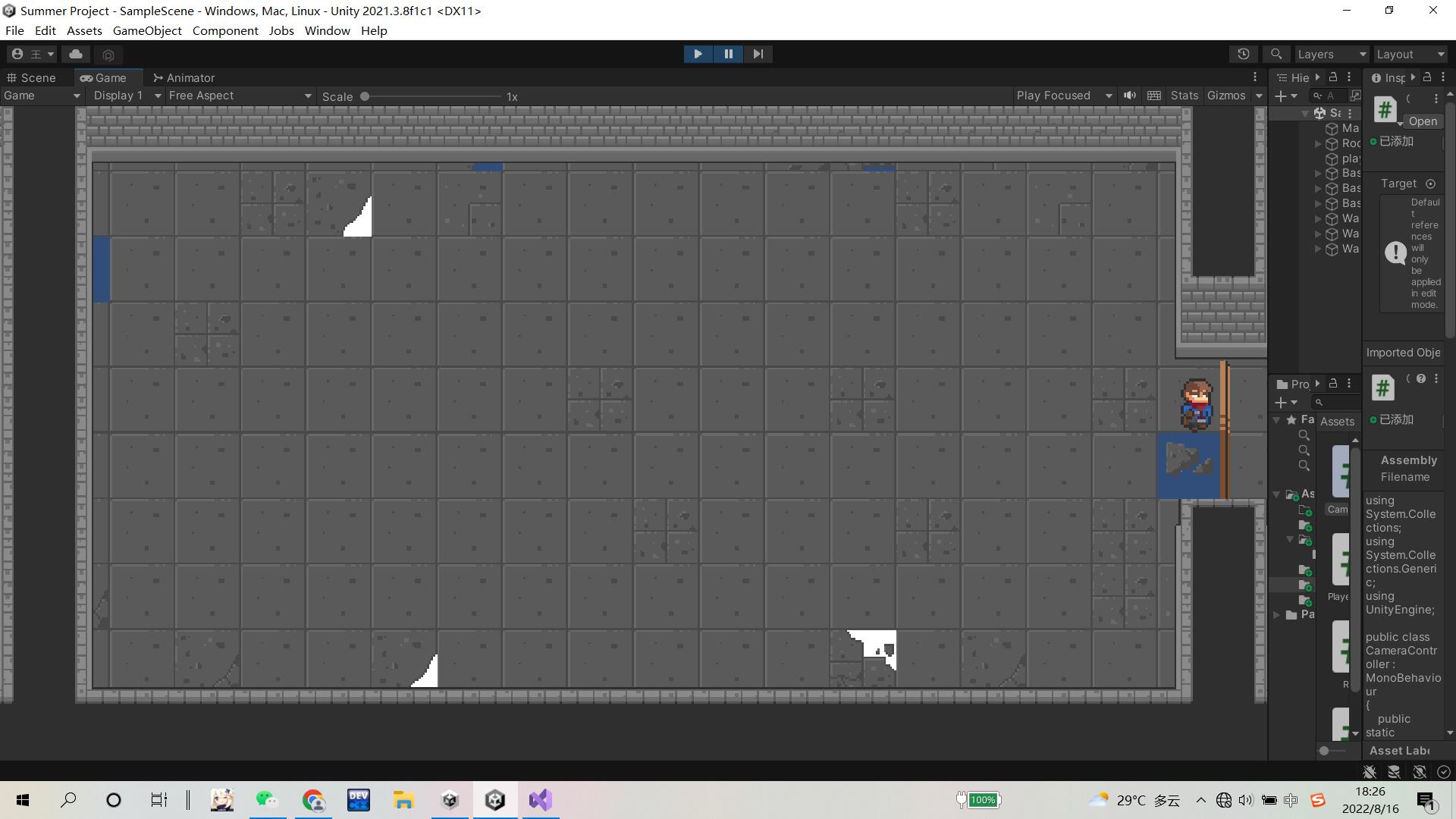
Task: Open the Layers dropdown
Action: (1331, 54)
